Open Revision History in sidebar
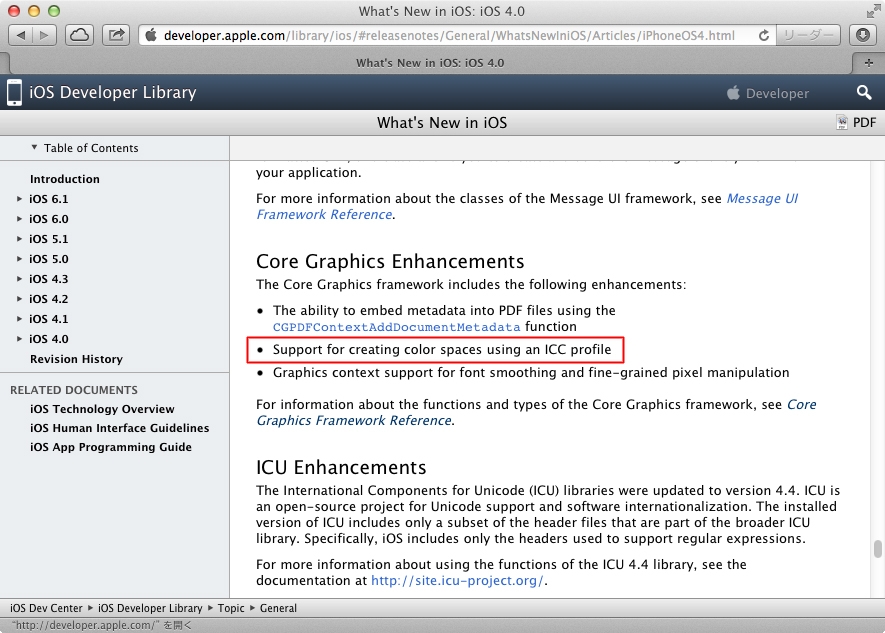This screenshot has width=885, height=633. 76,359
